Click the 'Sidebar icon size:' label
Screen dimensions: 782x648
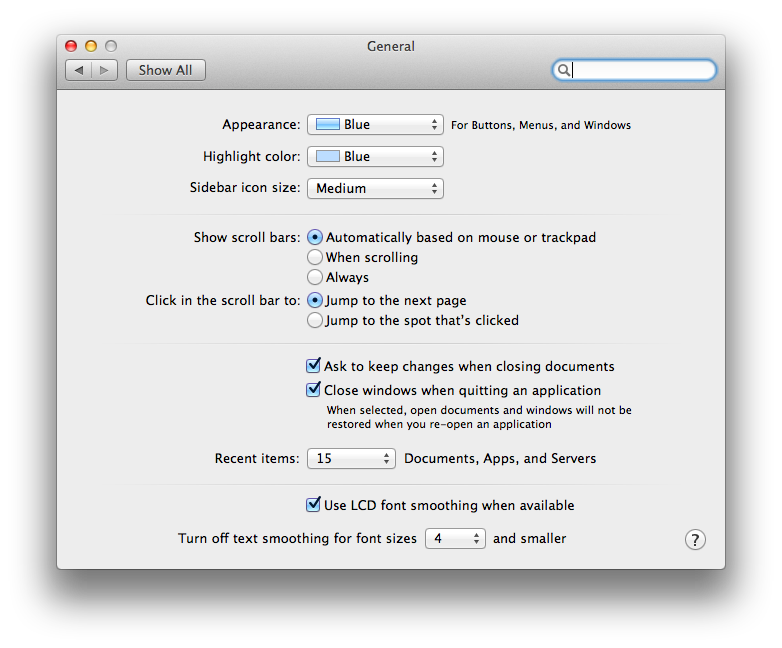[x=245, y=188]
